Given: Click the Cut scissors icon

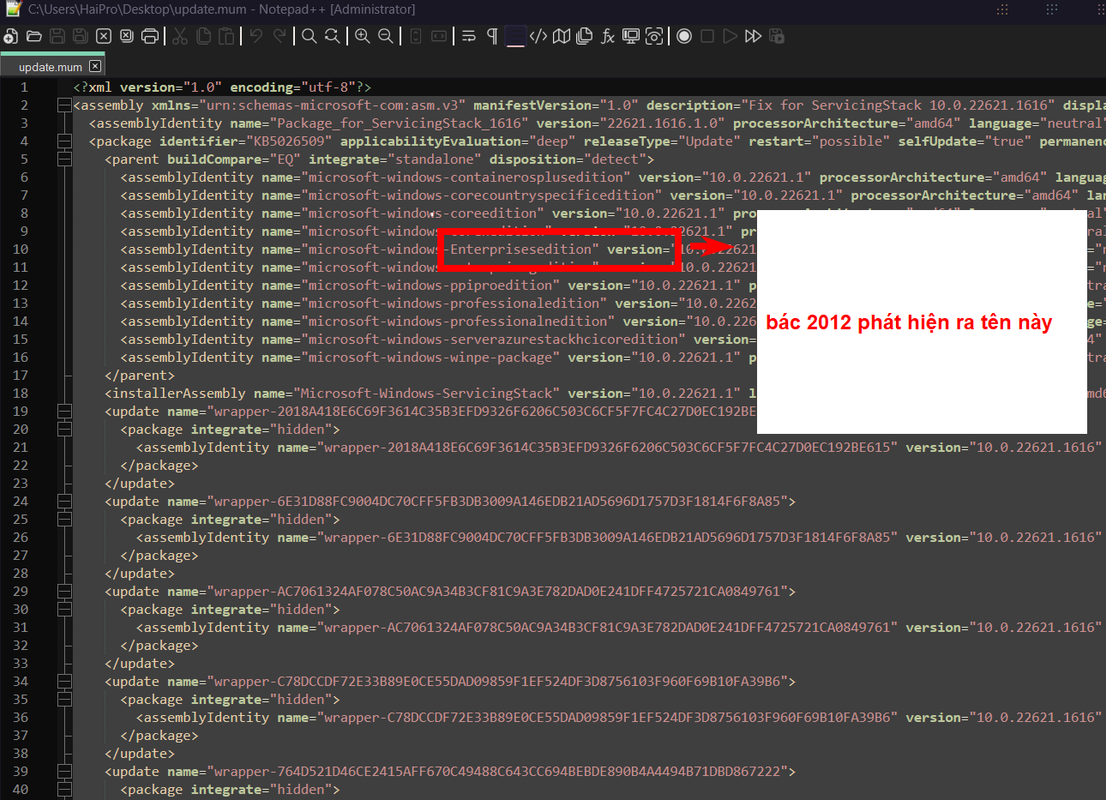Looking at the screenshot, I should click(181, 37).
